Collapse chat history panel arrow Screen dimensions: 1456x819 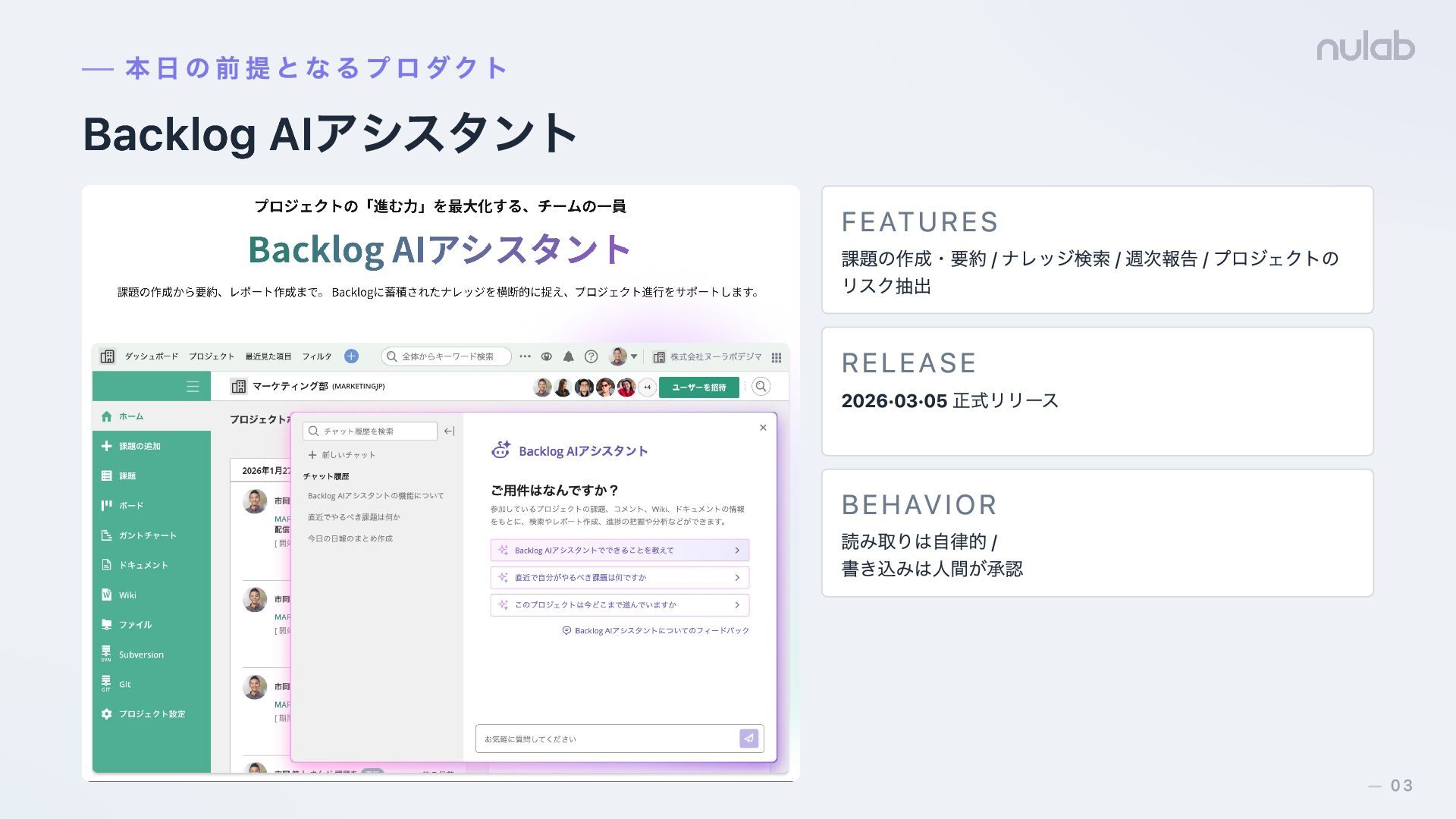pyautogui.click(x=449, y=431)
